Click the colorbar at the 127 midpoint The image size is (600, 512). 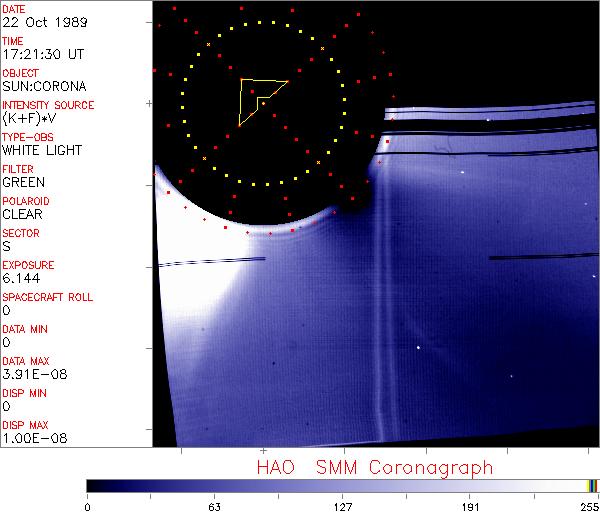click(x=342, y=486)
